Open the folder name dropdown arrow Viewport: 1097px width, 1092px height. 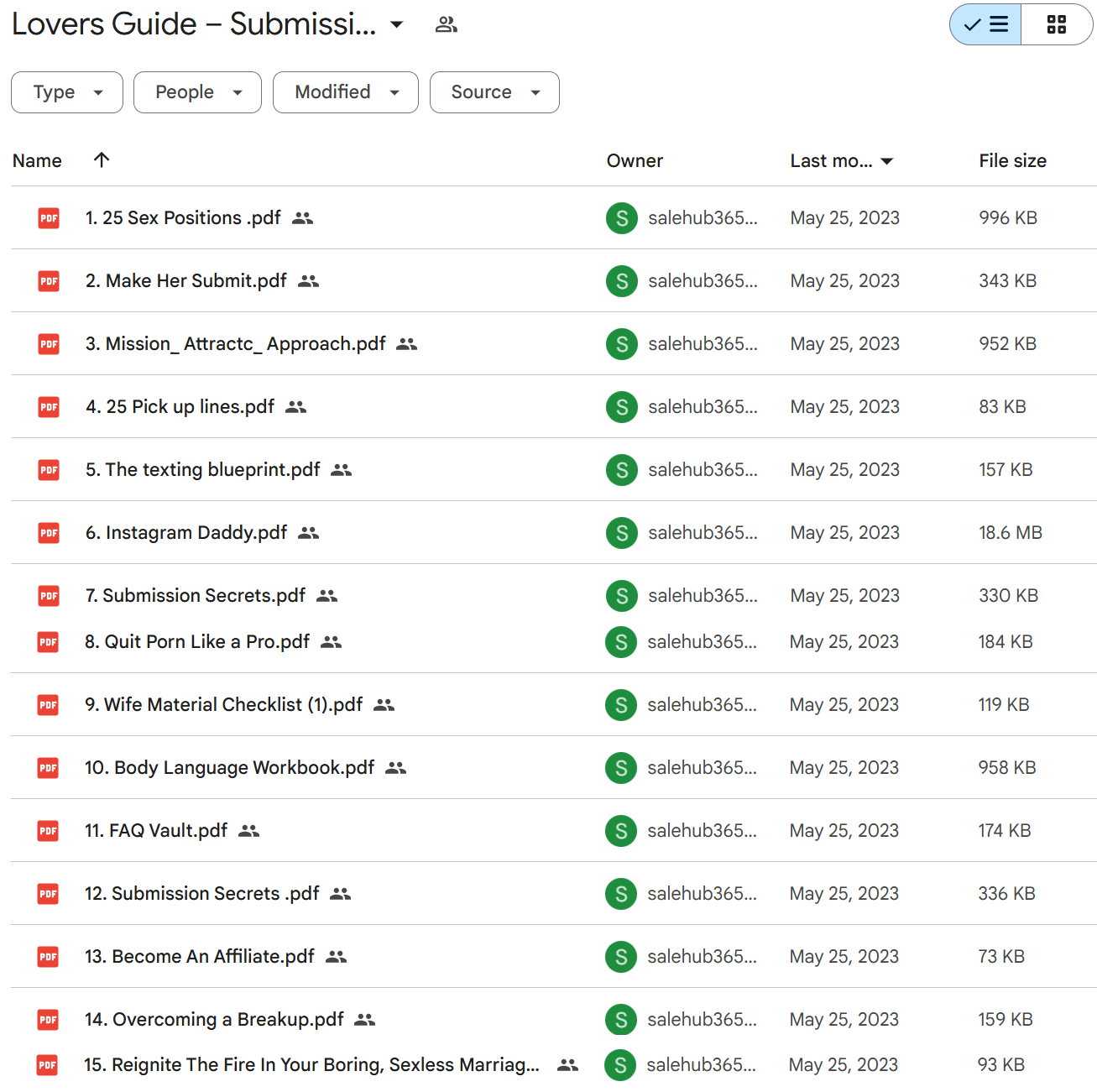coord(397,24)
